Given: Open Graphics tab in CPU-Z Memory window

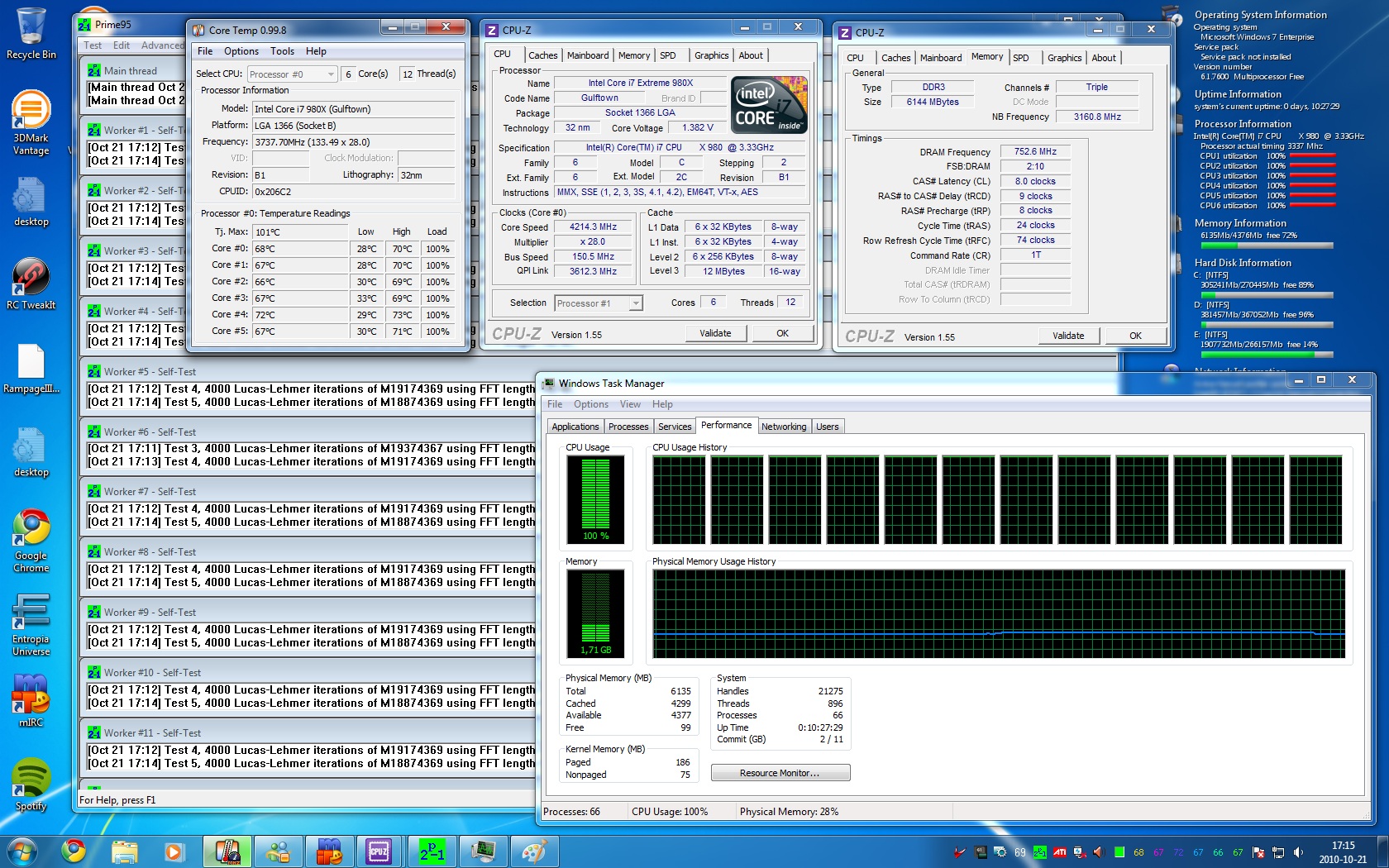Looking at the screenshot, I should coord(1064,58).
